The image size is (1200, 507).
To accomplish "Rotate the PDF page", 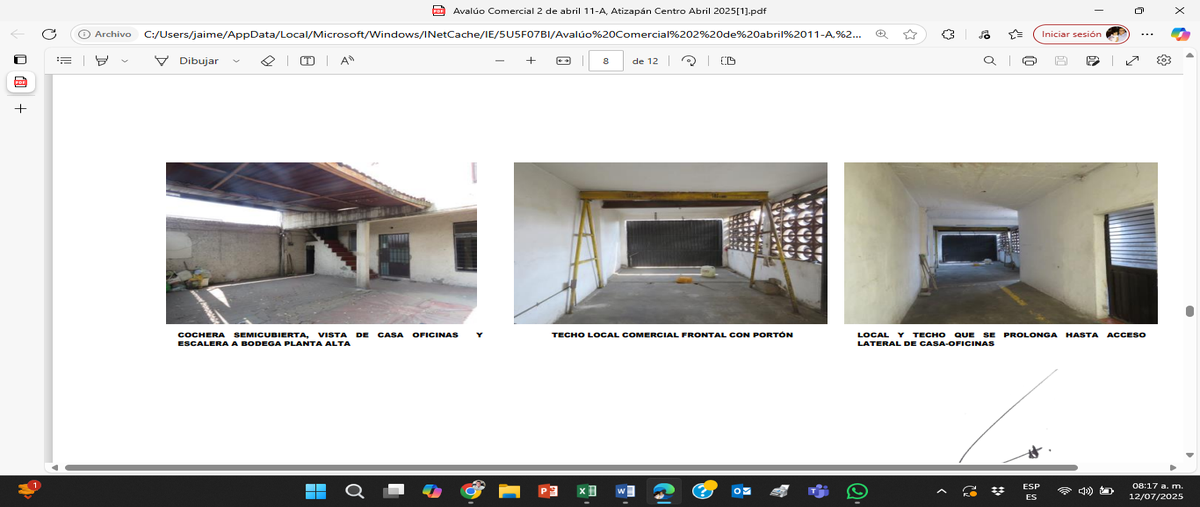I will (x=688, y=60).
